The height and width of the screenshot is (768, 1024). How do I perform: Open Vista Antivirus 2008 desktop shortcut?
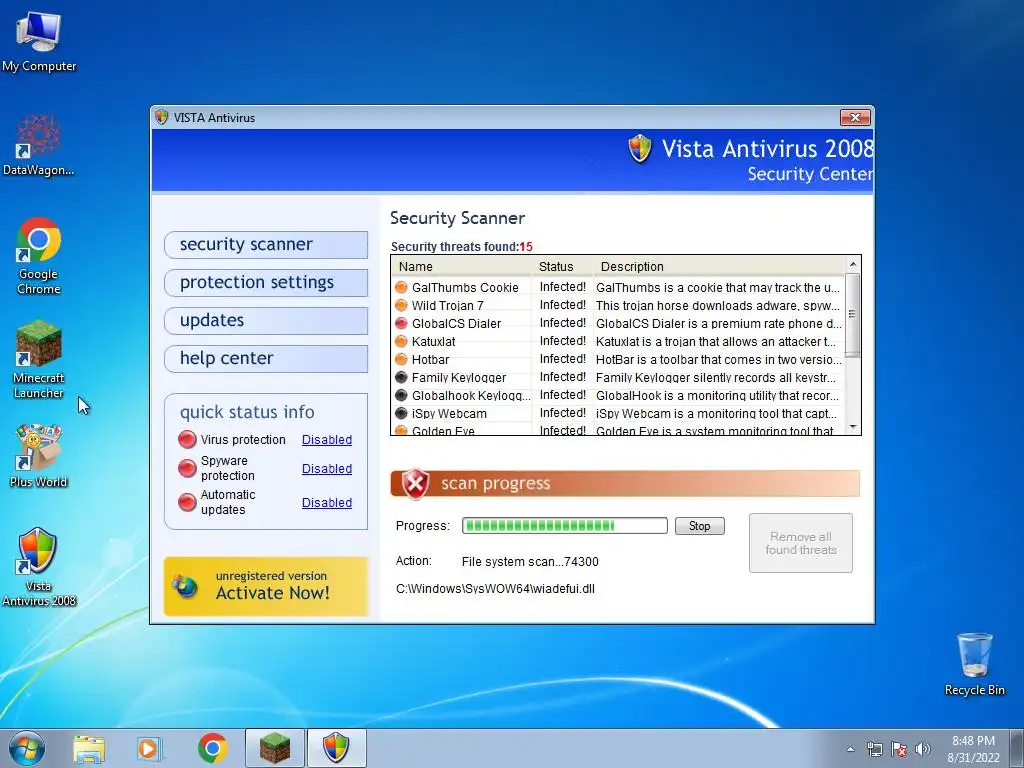tap(39, 567)
